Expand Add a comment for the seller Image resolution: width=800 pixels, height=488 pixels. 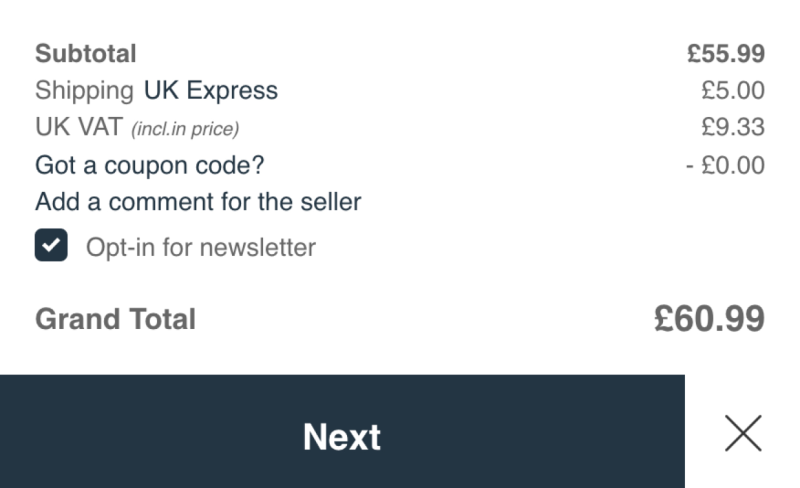198,202
